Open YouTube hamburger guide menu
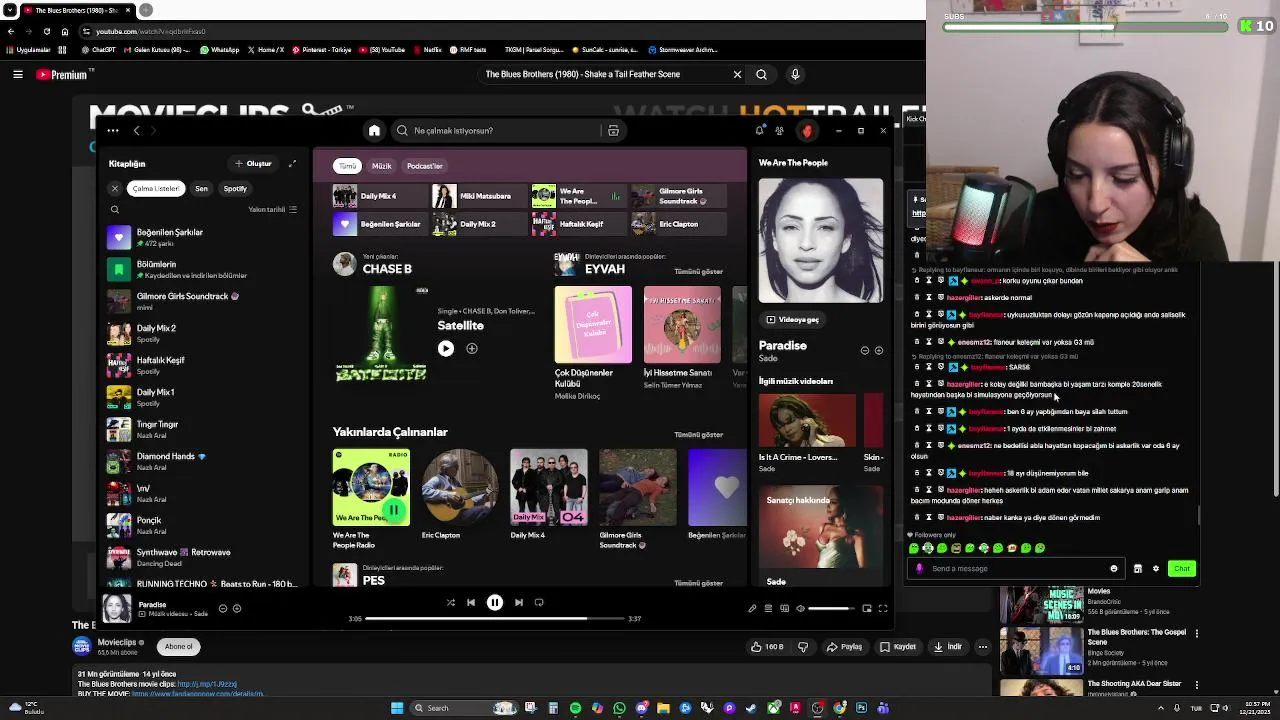The image size is (1280, 720). point(17,74)
